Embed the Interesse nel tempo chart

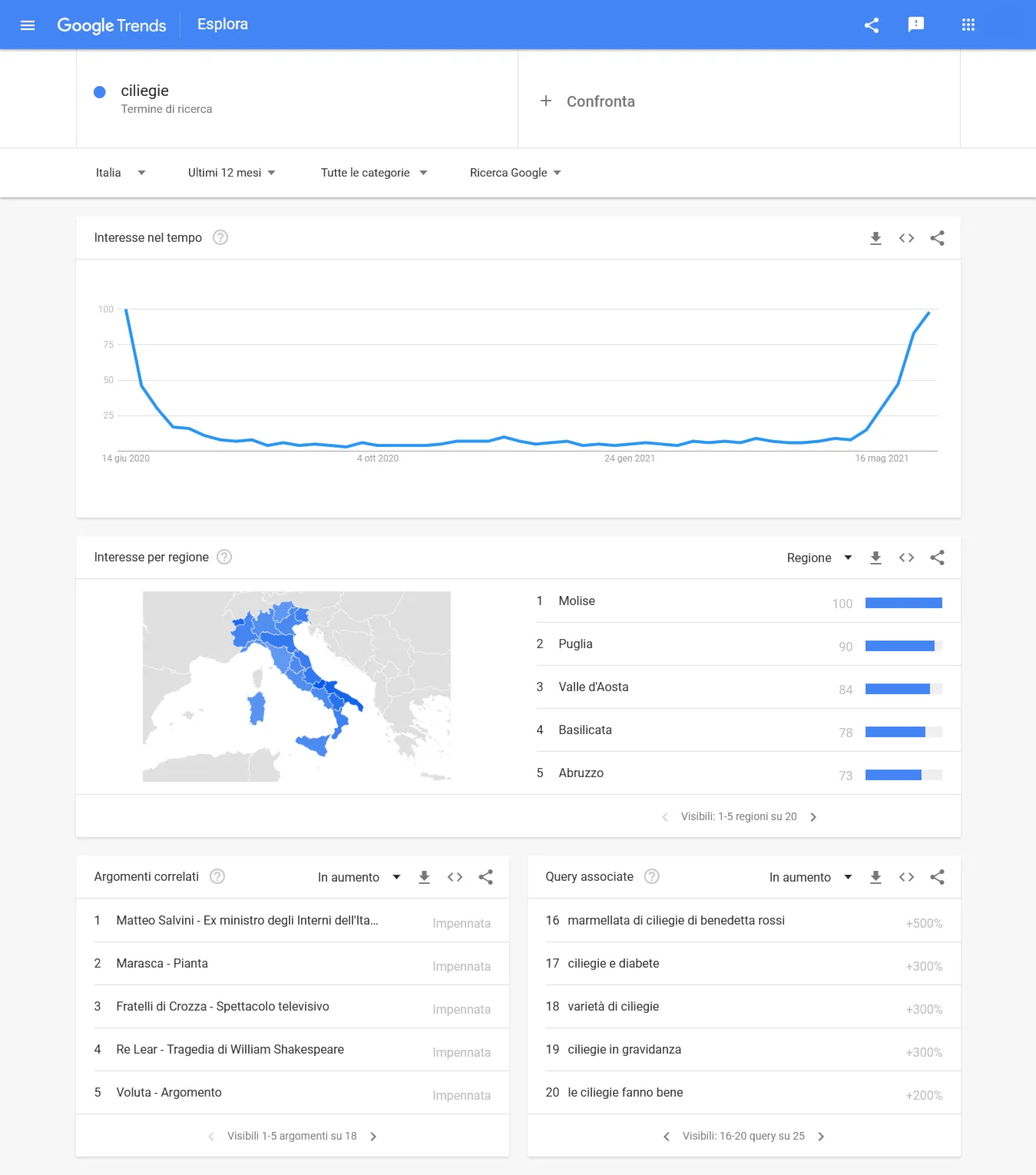(906, 238)
